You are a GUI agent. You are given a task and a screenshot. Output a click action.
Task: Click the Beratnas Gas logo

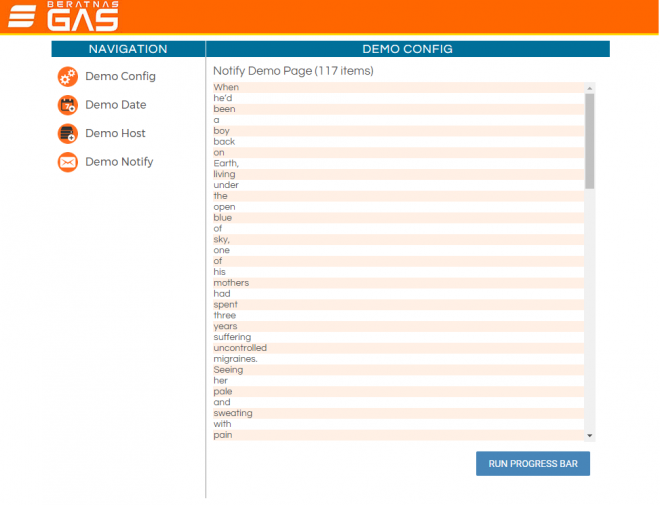[x=64, y=16]
